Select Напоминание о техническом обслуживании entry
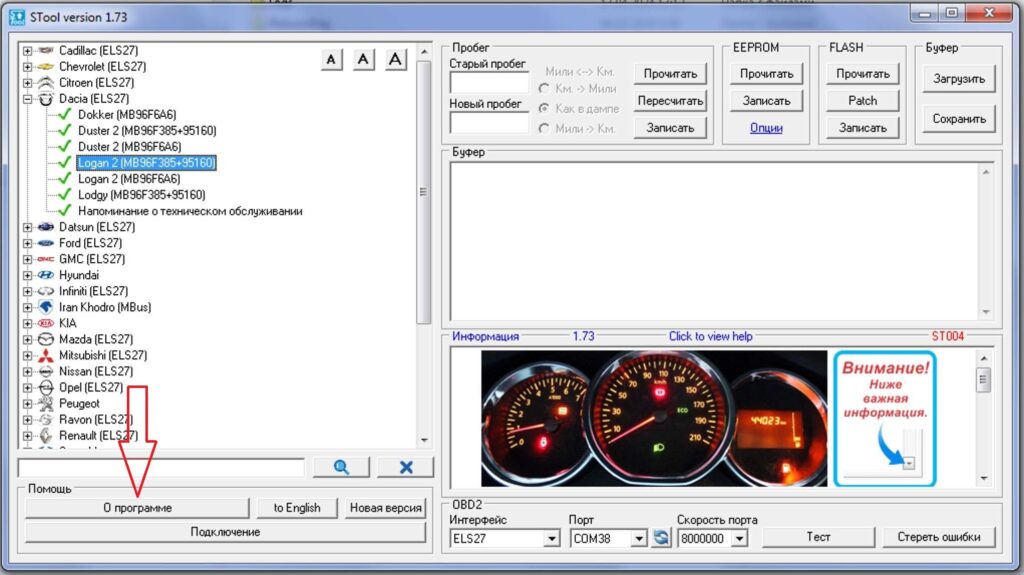The image size is (1024, 575). pos(190,211)
